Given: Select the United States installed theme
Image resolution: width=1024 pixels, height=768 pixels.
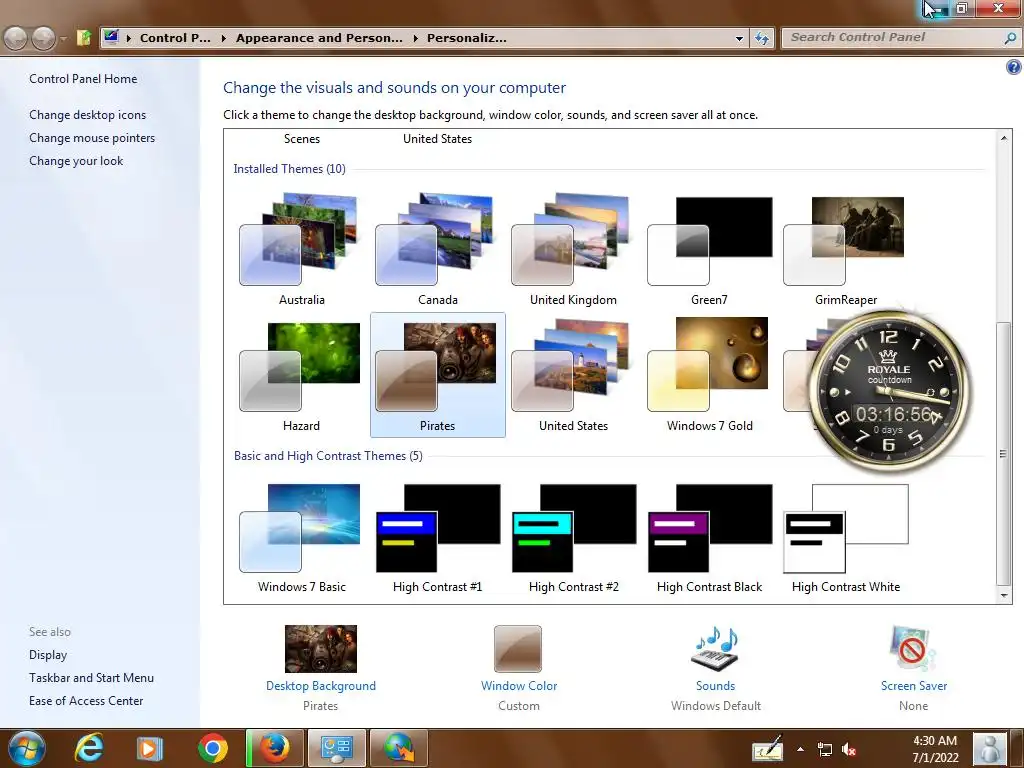Looking at the screenshot, I should tap(573, 375).
